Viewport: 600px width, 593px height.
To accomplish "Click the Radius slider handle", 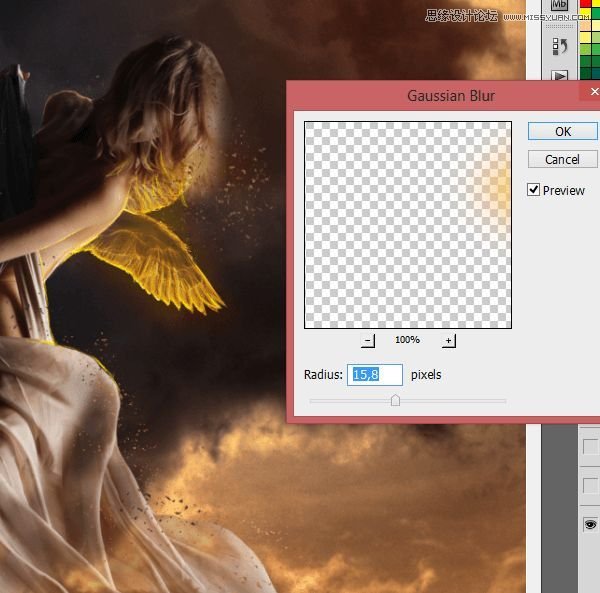I will (395, 400).
